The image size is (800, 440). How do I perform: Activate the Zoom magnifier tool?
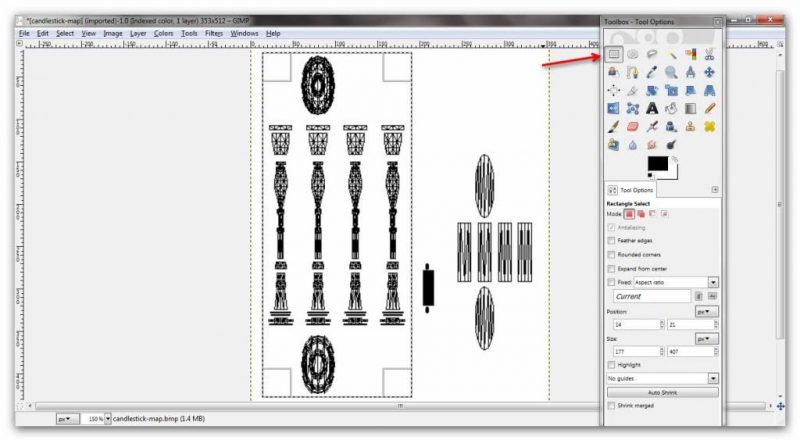coord(671,73)
